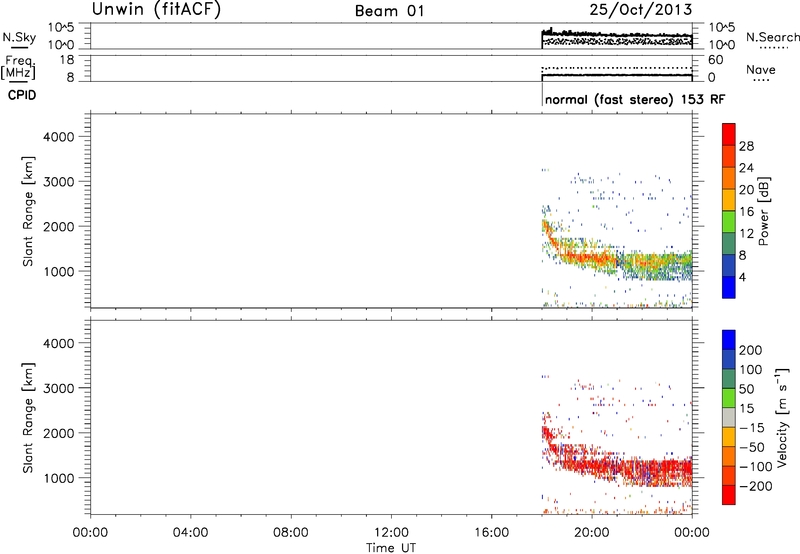The width and height of the screenshot is (800, 554).
Task: Click the 'Time UT' axis label
Action: [391, 548]
